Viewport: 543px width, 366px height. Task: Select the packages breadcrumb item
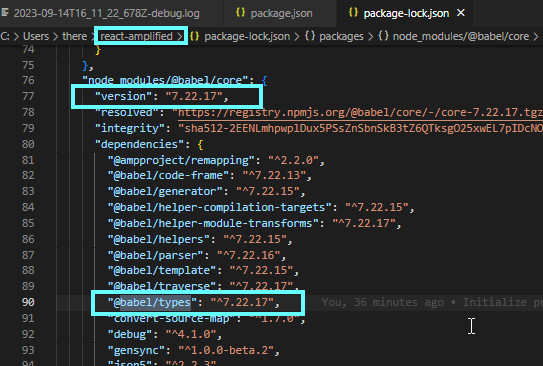(341, 36)
